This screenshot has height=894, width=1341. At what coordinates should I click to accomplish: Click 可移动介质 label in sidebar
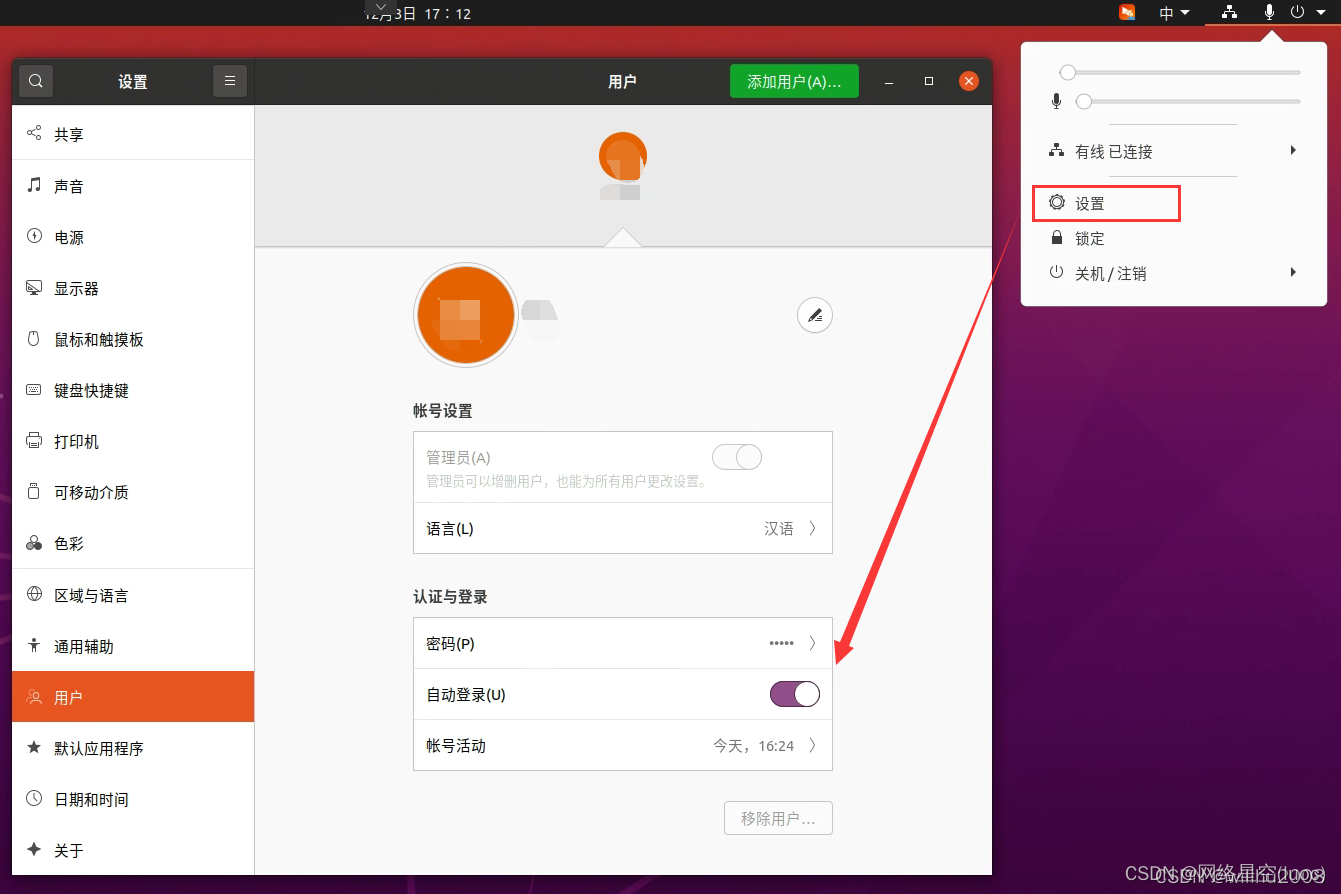92,493
